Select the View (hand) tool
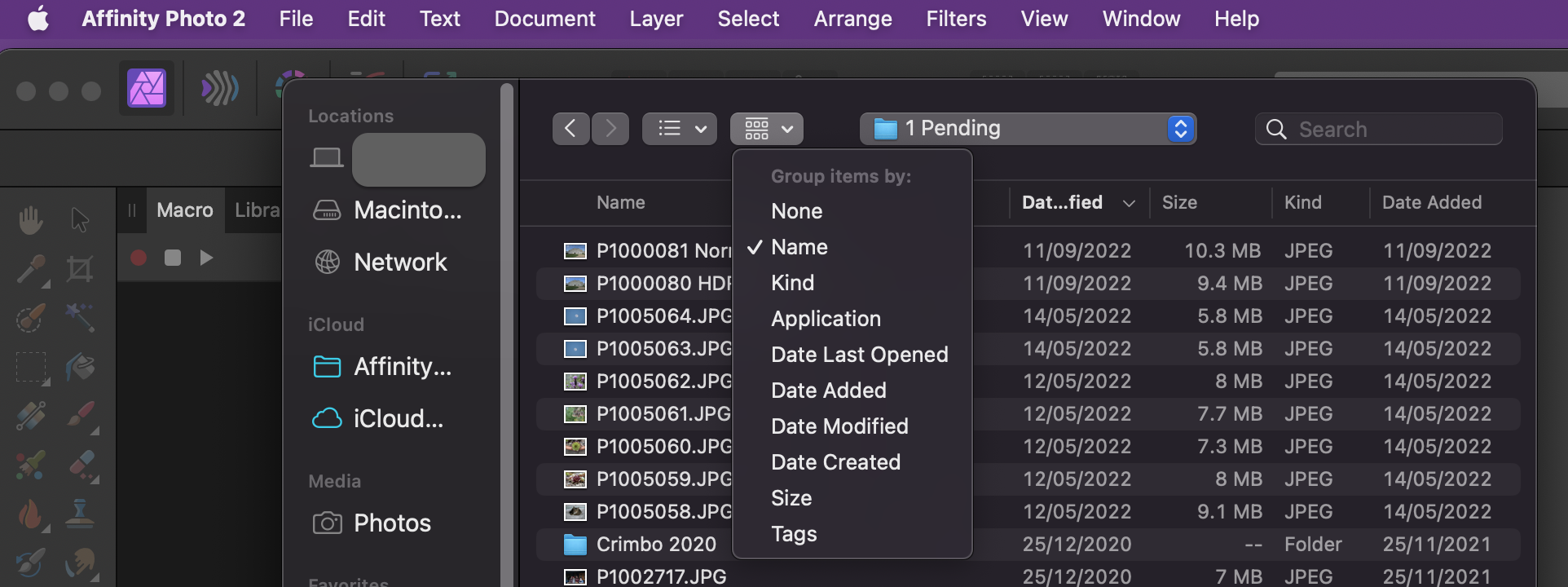Viewport: 1568px width, 587px height. click(x=31, y=219)
